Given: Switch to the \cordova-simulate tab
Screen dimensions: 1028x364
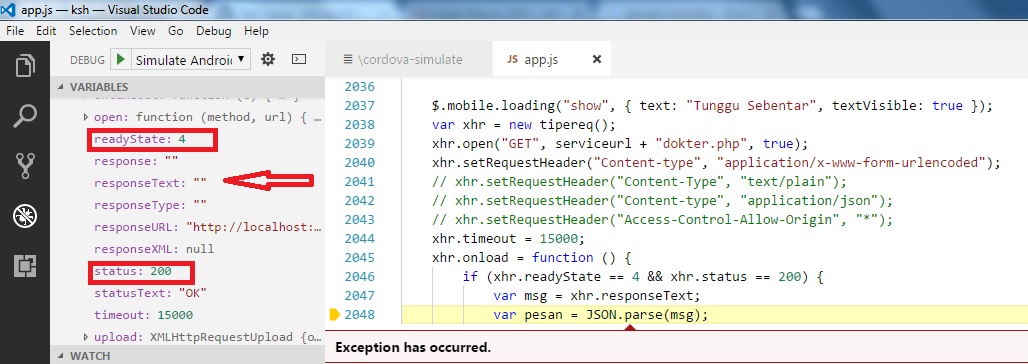Looking at the screenshot, I should pos(409,59).
